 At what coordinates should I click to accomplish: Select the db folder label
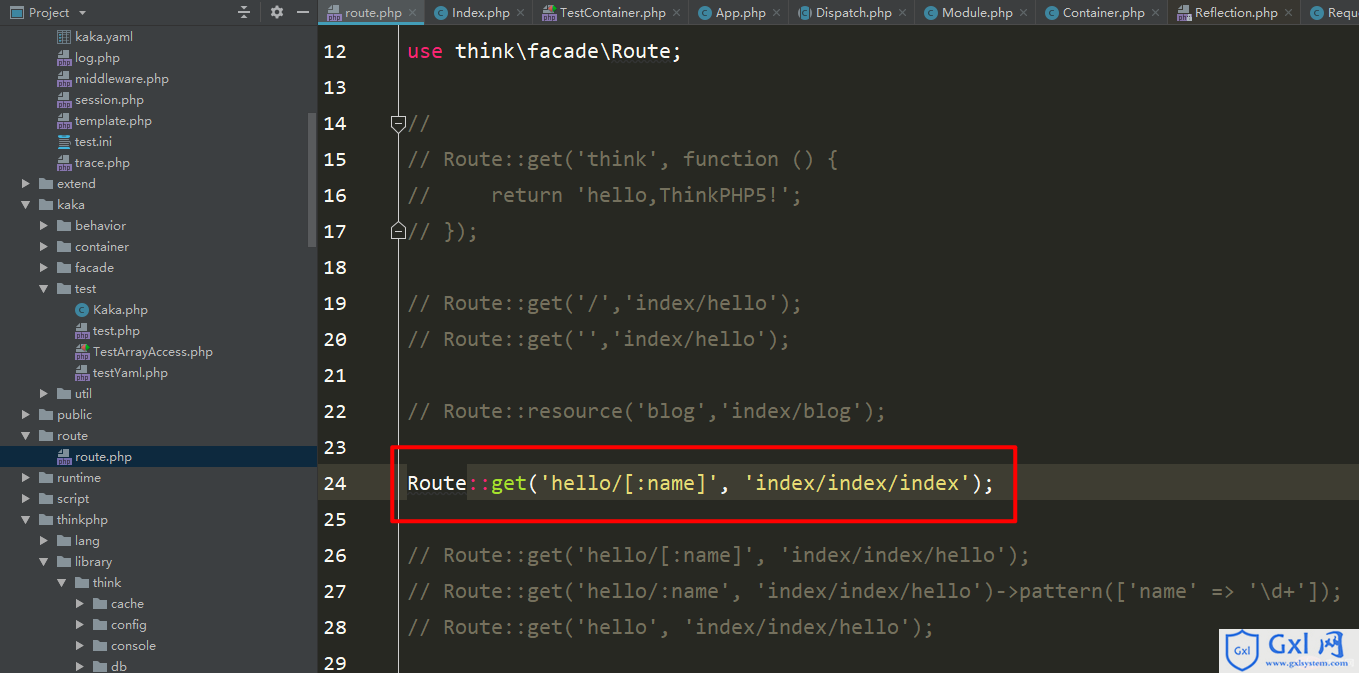click(119, 667)
